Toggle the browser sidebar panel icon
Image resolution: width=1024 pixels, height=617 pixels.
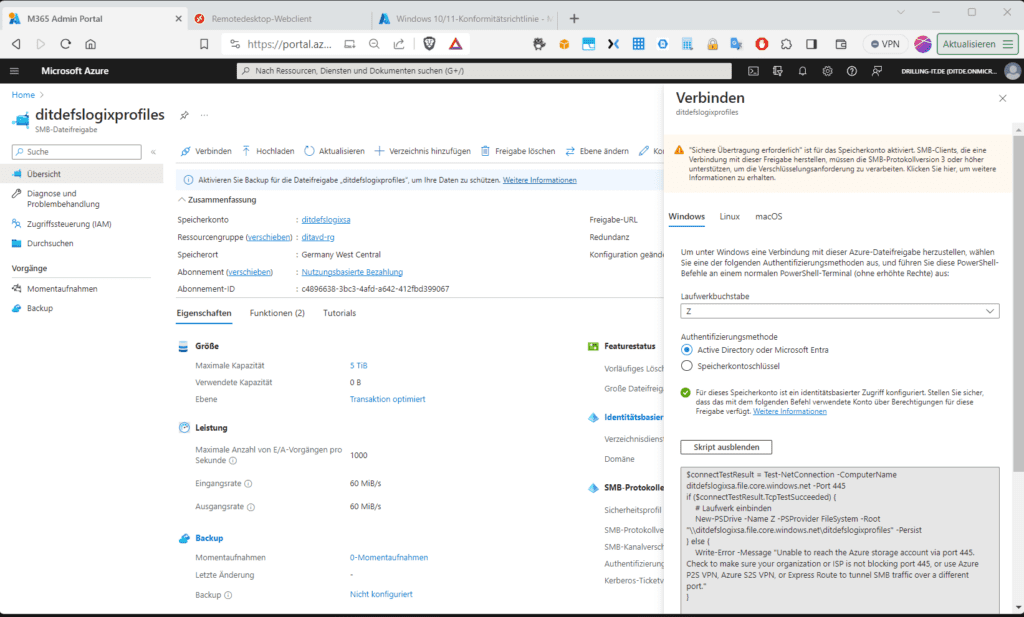click(x=811, y=44)
